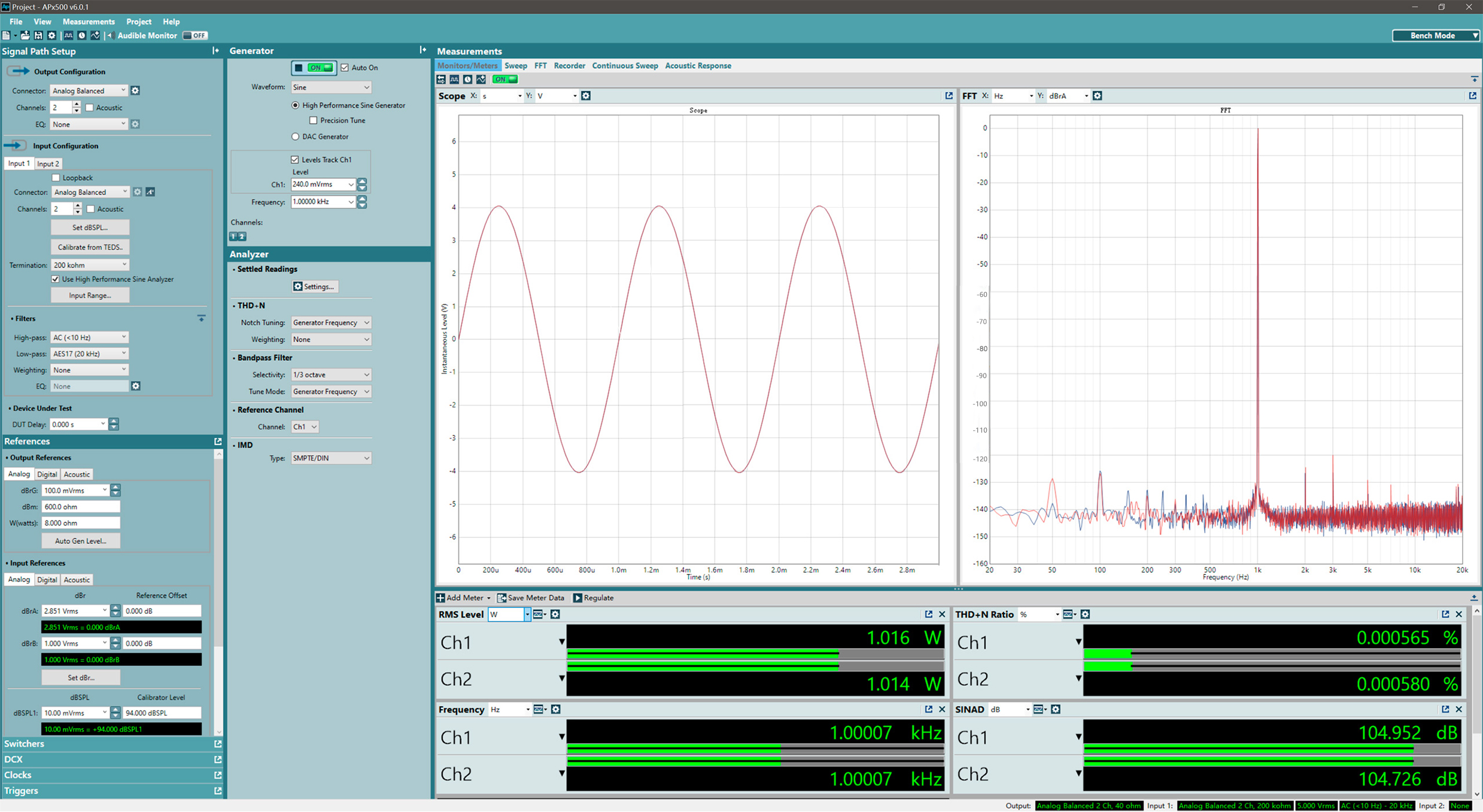Click Save Meter Data button

pos(531,598)
